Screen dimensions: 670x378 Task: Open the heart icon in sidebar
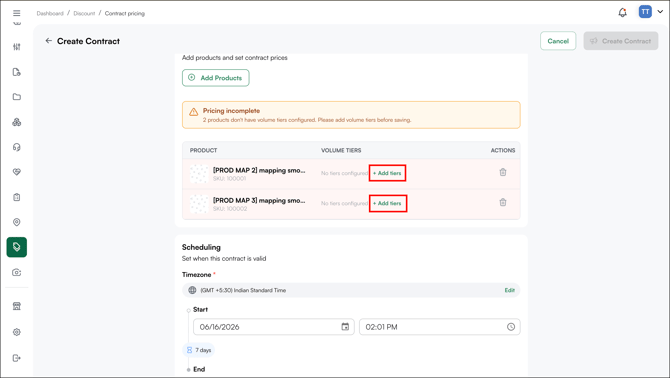pyautogui.click(x=17, y=172)
